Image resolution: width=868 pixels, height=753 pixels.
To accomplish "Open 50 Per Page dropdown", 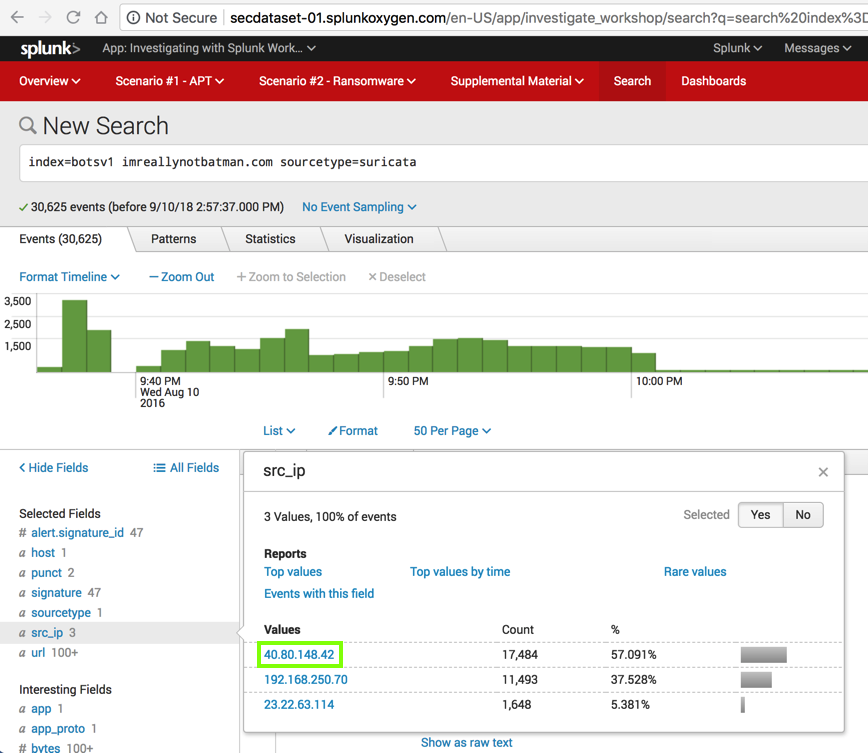I will [x=452, y=431].
